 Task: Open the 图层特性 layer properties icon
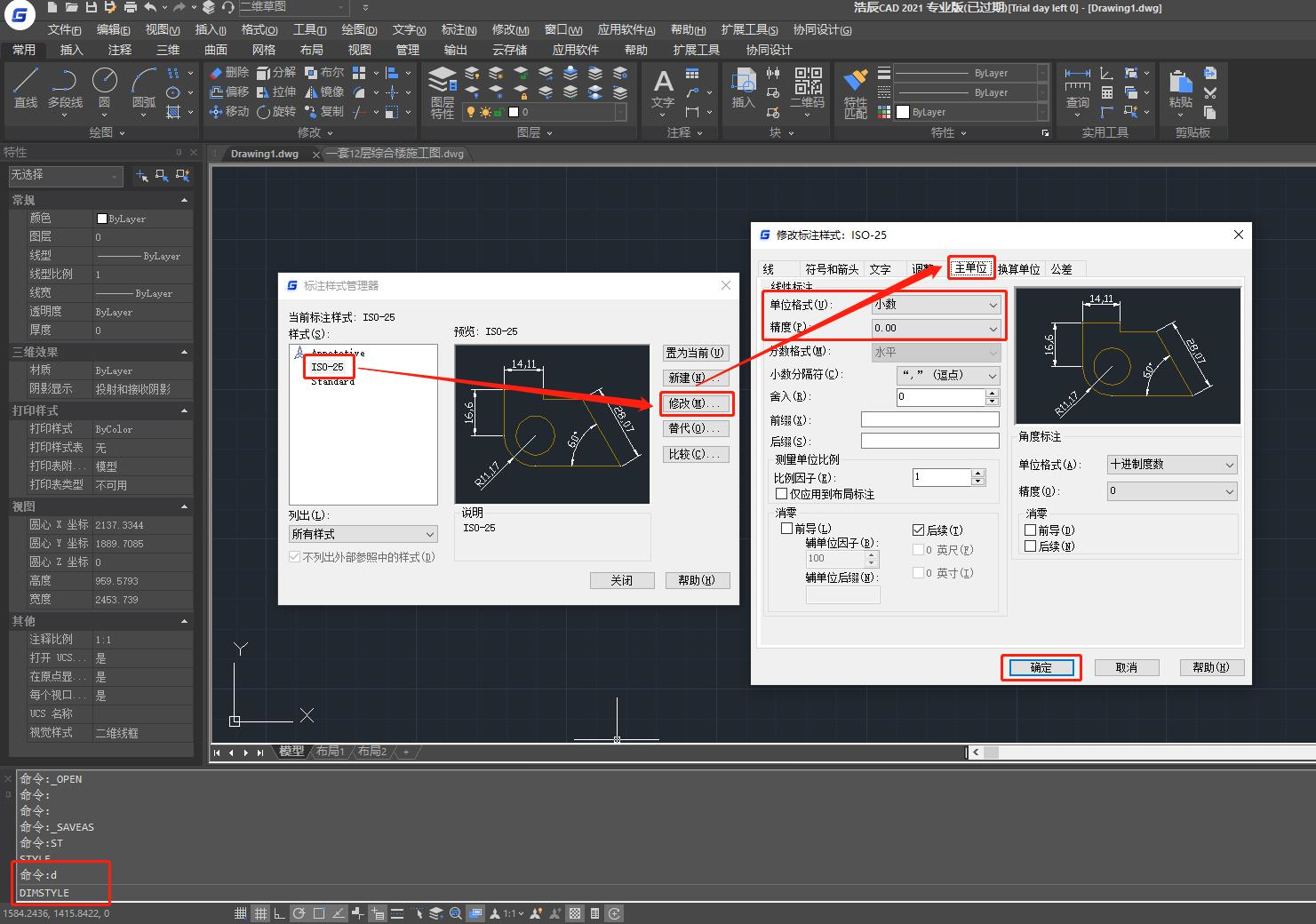pyautogui.click(x=443, y=92)
